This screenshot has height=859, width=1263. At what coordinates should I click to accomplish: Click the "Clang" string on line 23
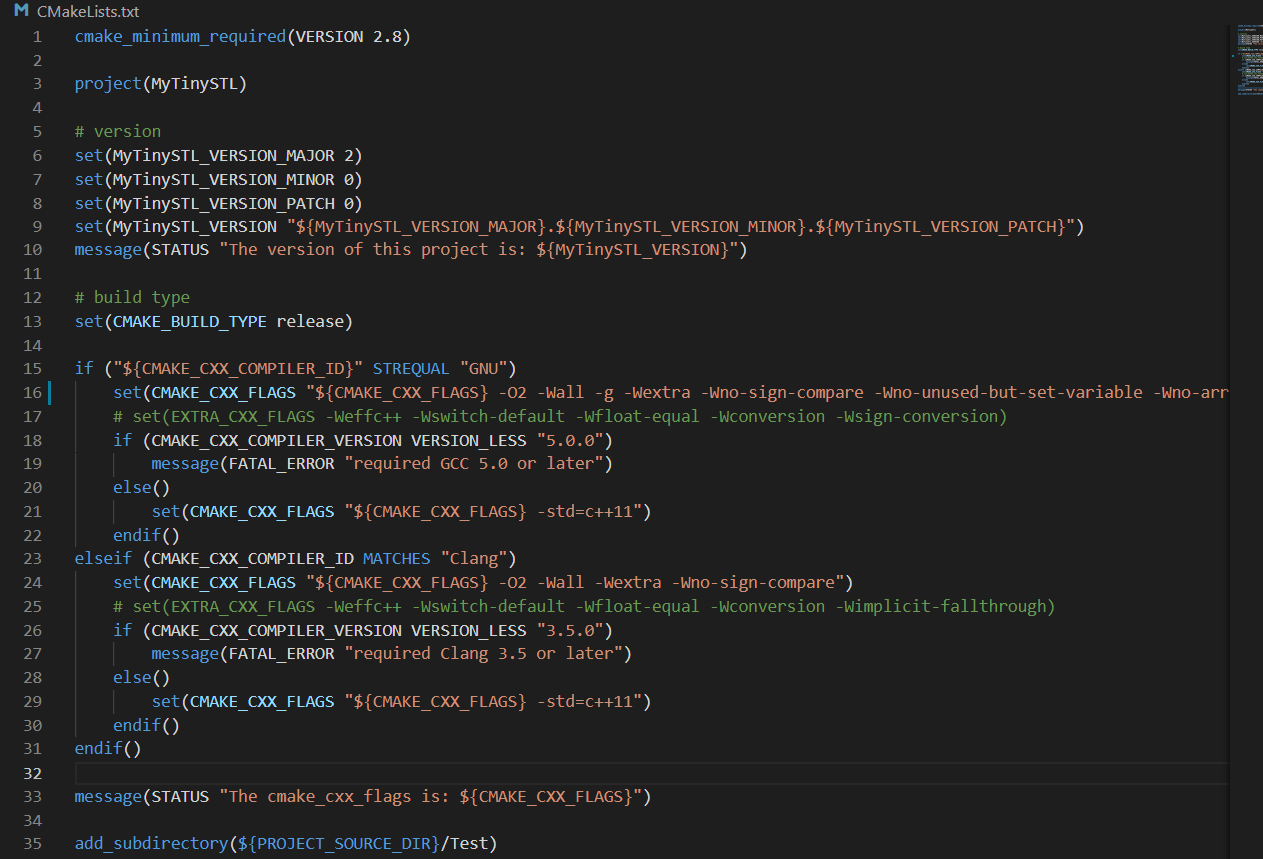[x=473, y=559]
